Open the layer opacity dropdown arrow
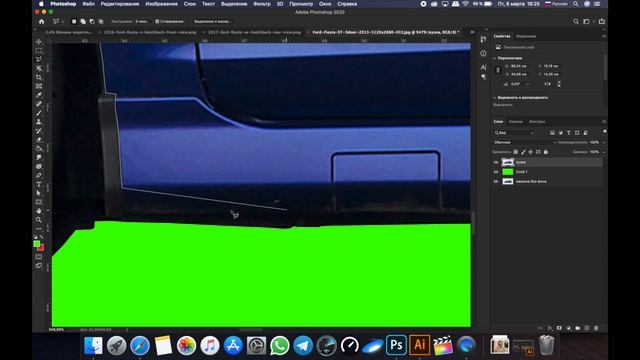Image resolution: width=640 pixels, height=360 pixels. click(604, 142)
